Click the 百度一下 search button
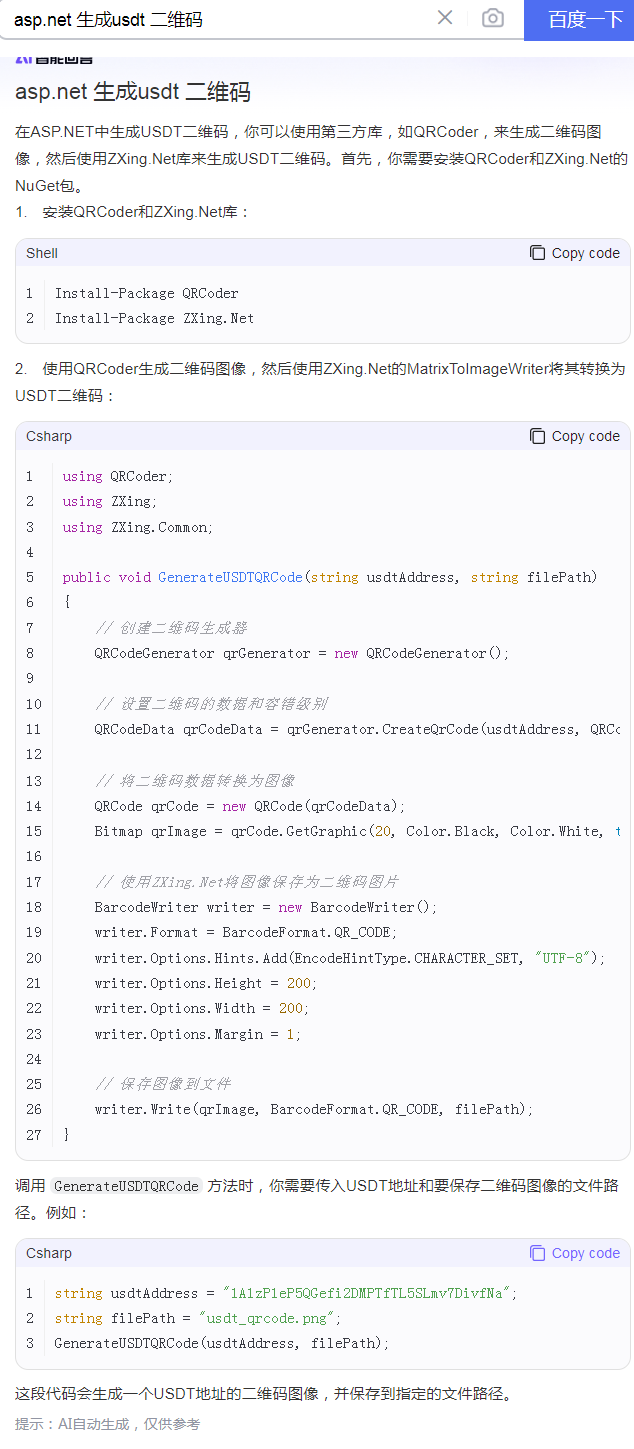Viewport: 634px width, 1449px height. (584, 19)
